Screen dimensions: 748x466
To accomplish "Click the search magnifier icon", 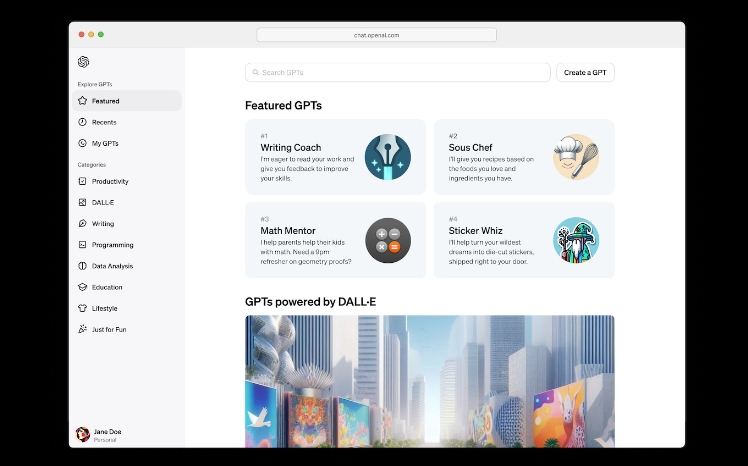I will click(256, 72).
